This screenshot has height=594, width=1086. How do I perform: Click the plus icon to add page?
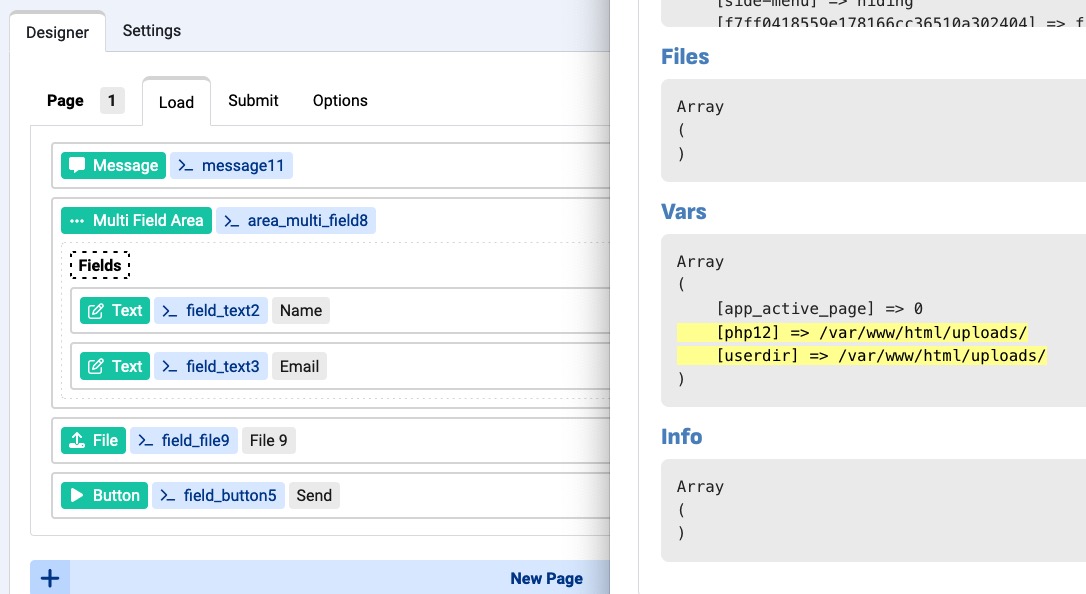point(50,578)
